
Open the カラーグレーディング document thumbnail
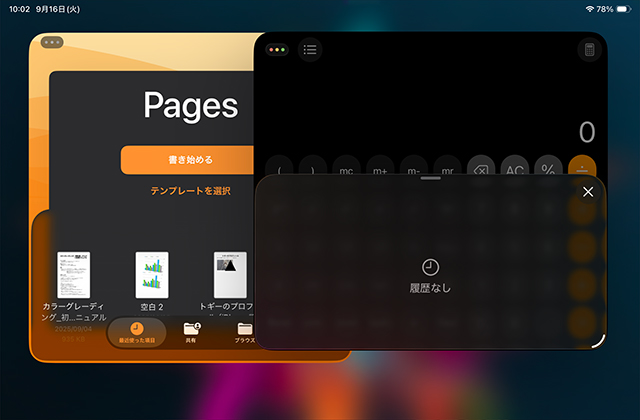coord(73,274)
